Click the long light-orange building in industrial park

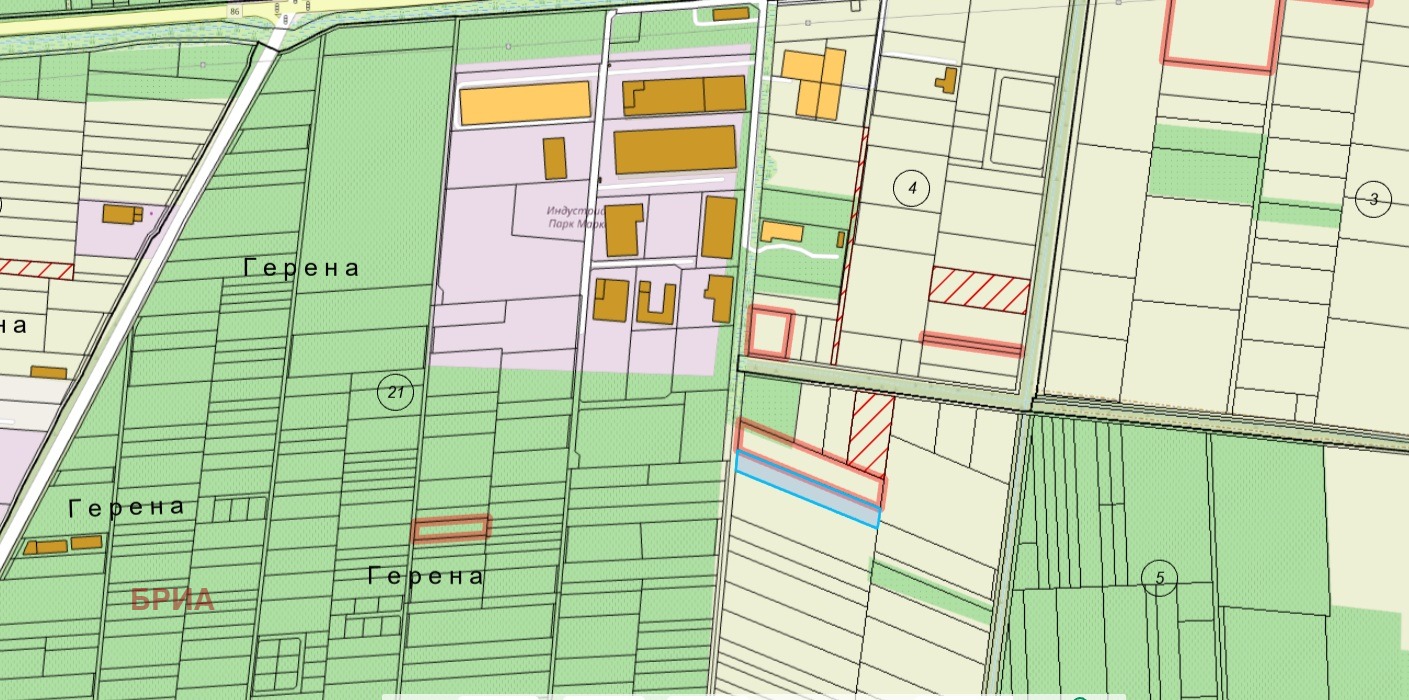tap(524, 103)
